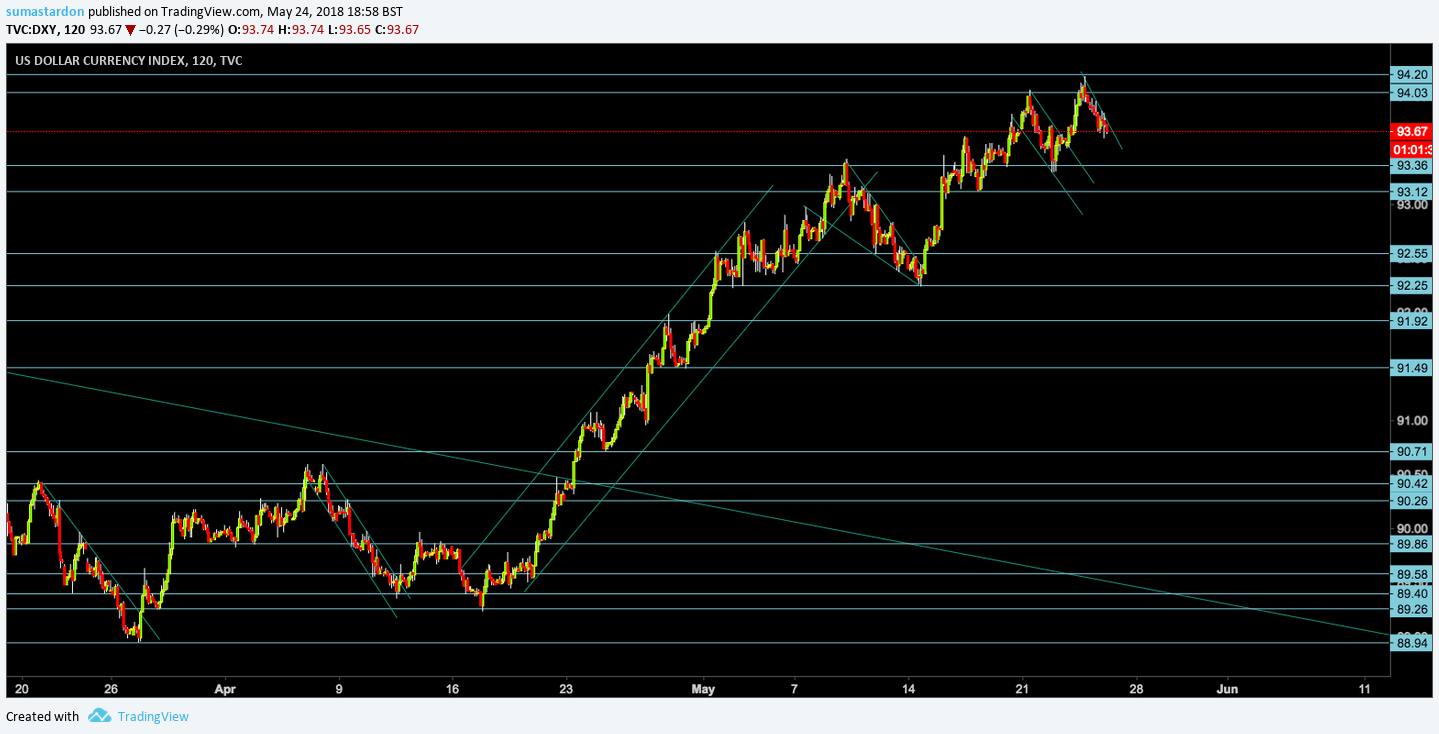Click the 93.00 axis price tick
Screen dimensions: 1439x734
[x=1411, y=205]
